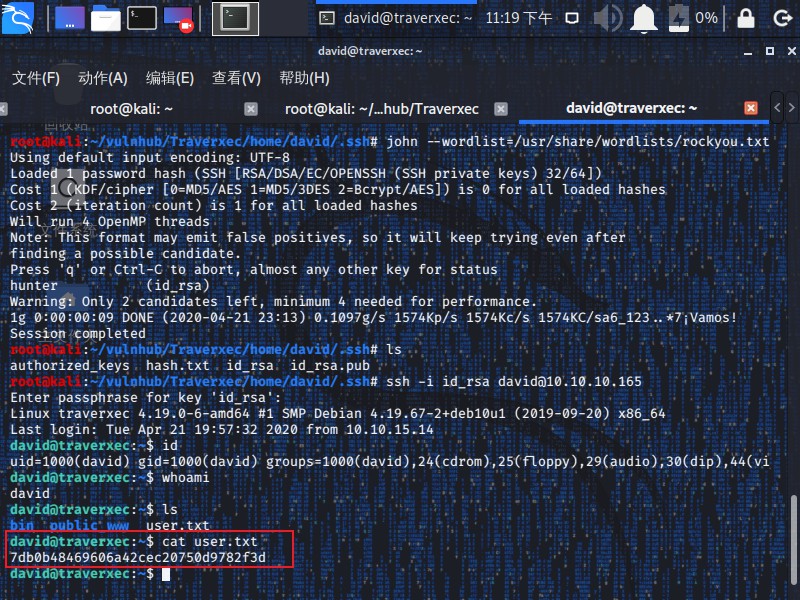800x600 pixels.
Task: Click the 'public_www' directory name
Action: [x=89, y=525]
